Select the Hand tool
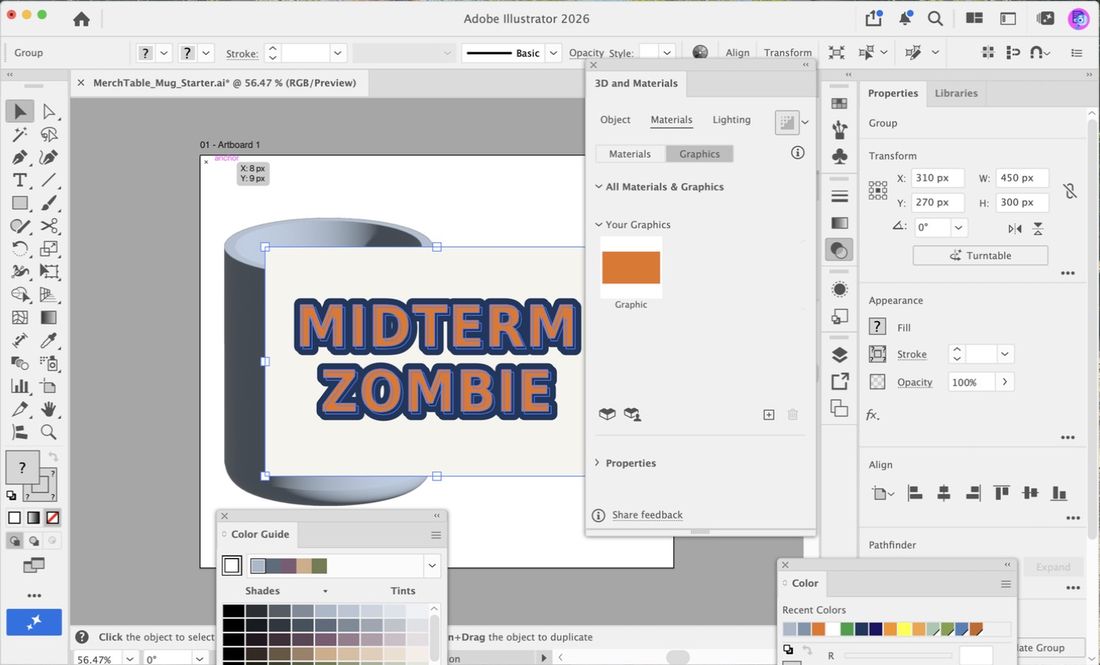Image resolution: width=1100 pixels, height=665 pixels. (x=48, y=409)
